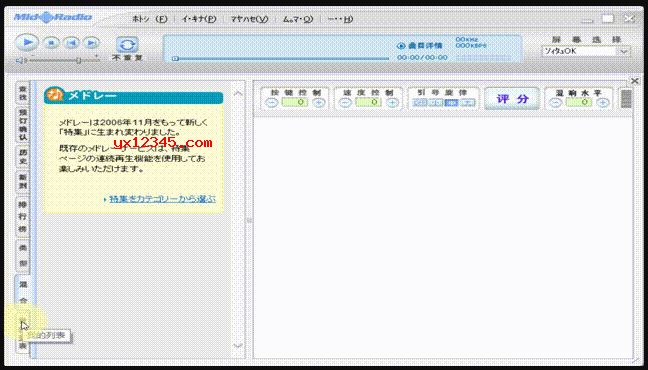Select second 引导旋律 guide melody option

click(x=436, y=103)
